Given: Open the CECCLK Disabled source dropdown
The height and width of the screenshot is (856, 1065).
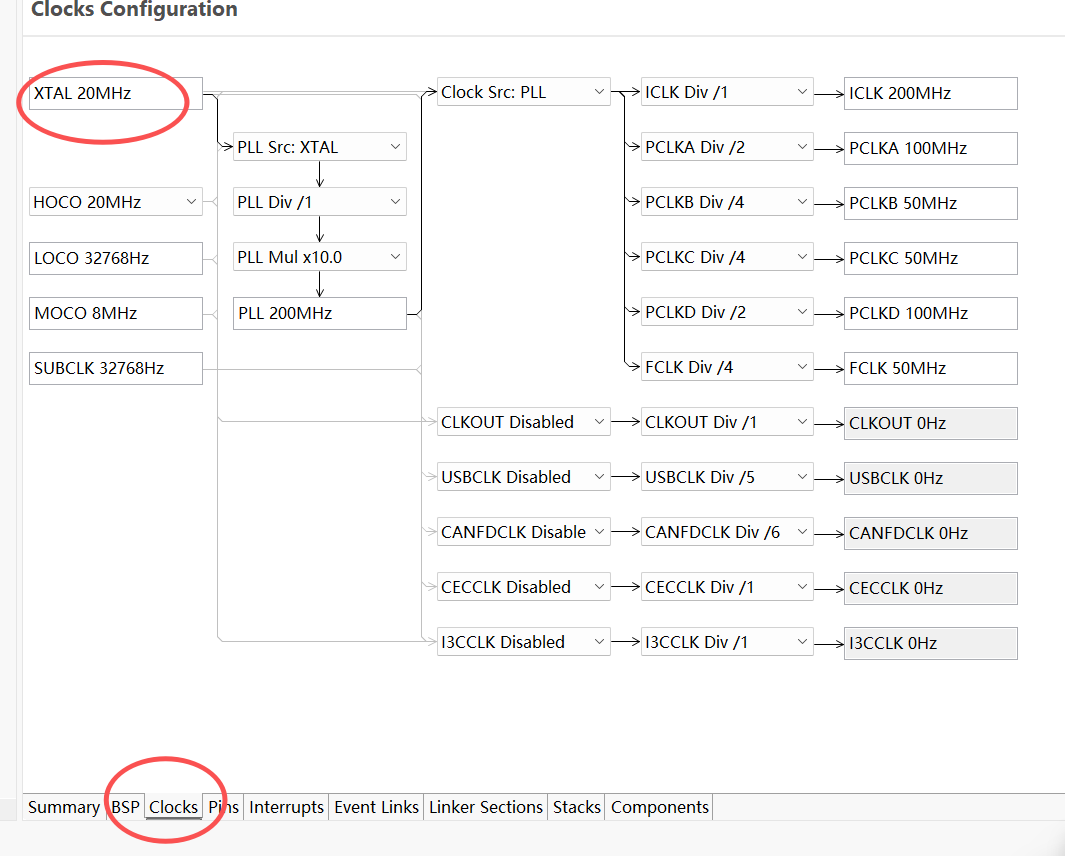Looking at the screenshot, I should point(523,588).
